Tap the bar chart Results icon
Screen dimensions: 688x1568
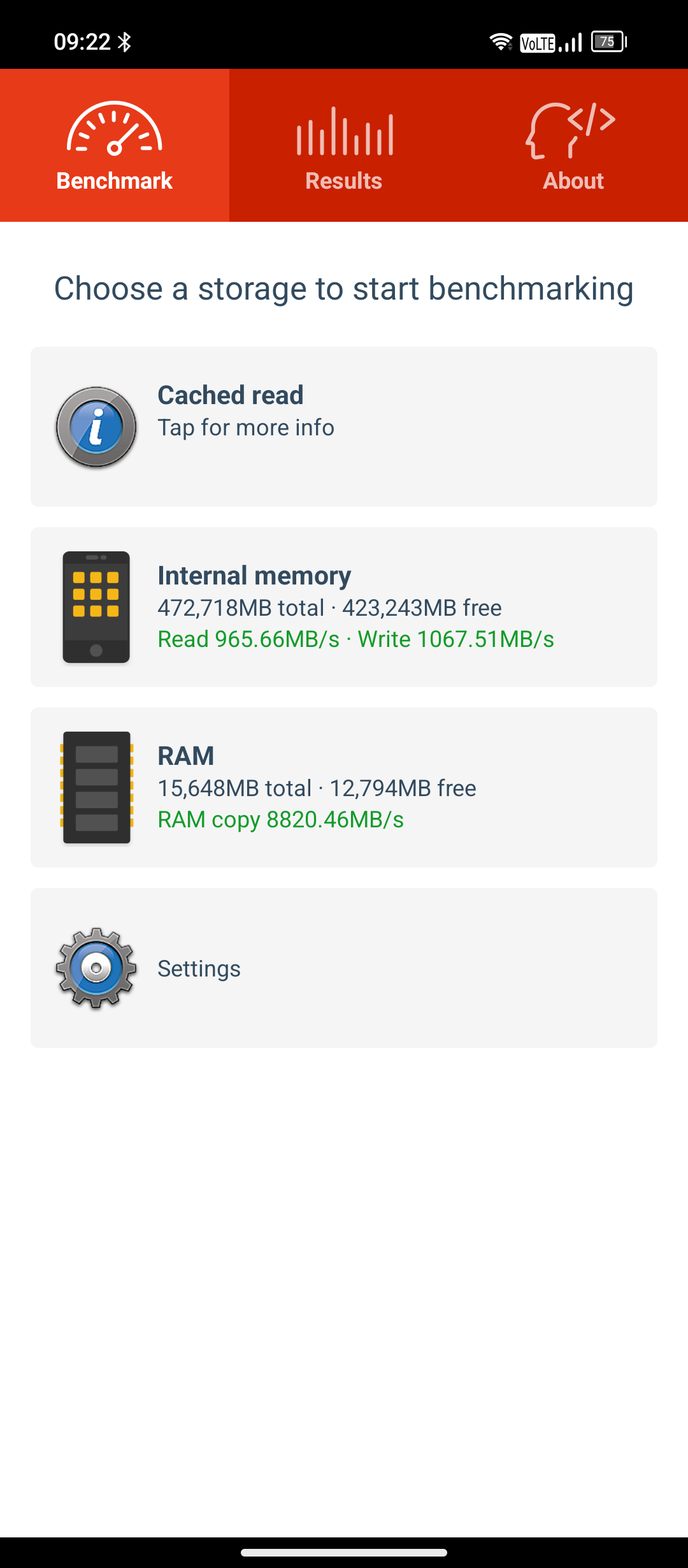pyautogui.click(x=345, y=131)
